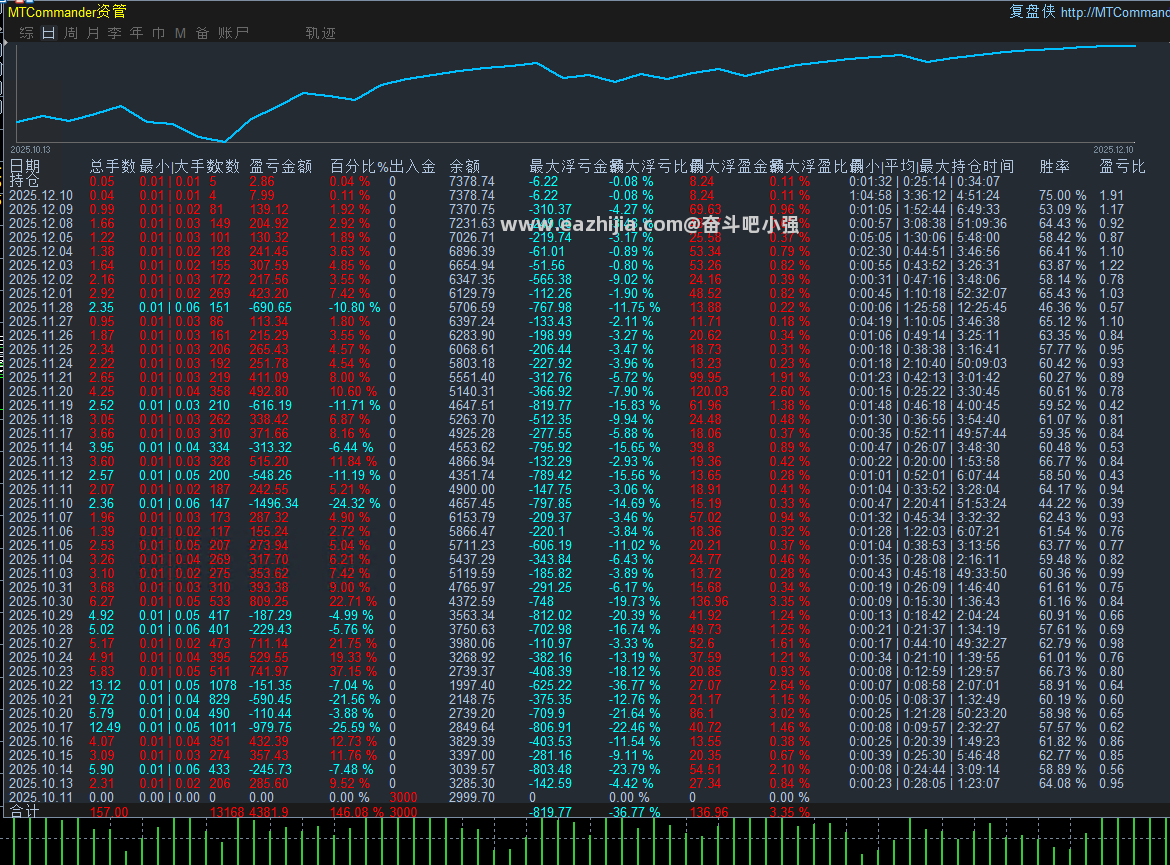Click the 日期 column header
The width and height of the screenshot is (1170, 865).
(25, 166)
